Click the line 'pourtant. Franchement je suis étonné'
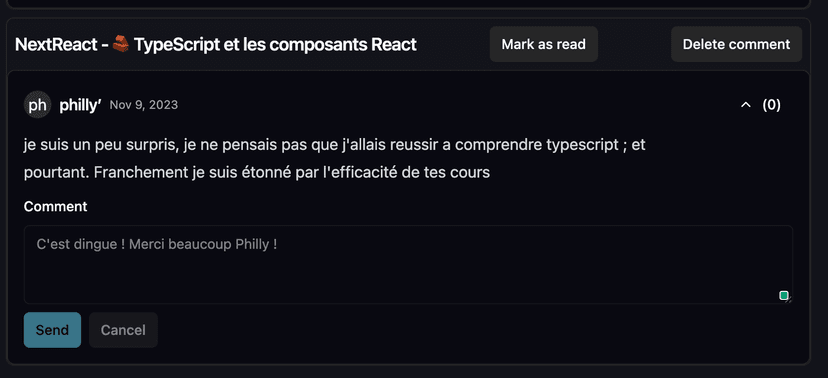The image size is (828, 378). [257, 173]
